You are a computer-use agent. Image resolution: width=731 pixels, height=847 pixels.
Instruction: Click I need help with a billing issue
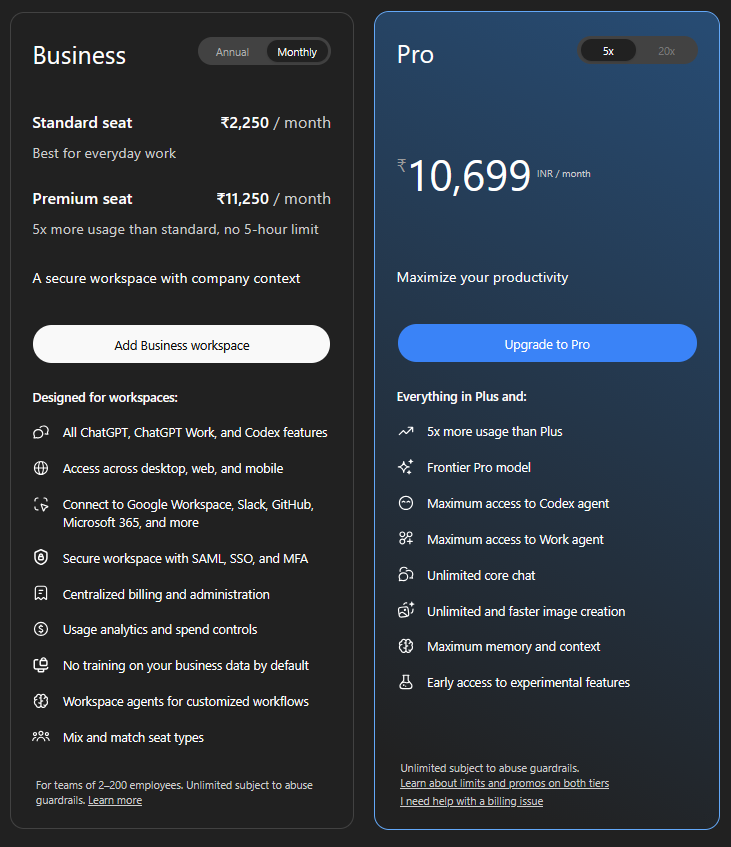point(472,801)
